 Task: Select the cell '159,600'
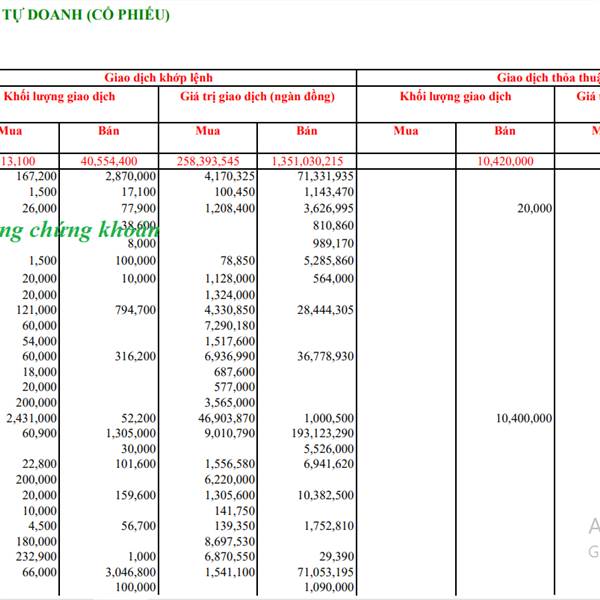click(x=135, y=495)
